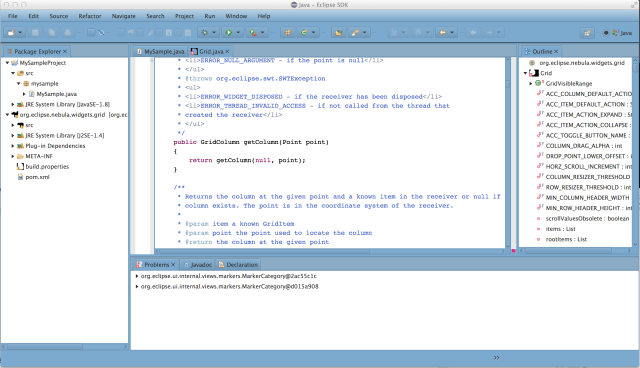Screen dimensions: 640x368
Task: Click the Last Edit Location arrow icon
Action: (443, 32)
